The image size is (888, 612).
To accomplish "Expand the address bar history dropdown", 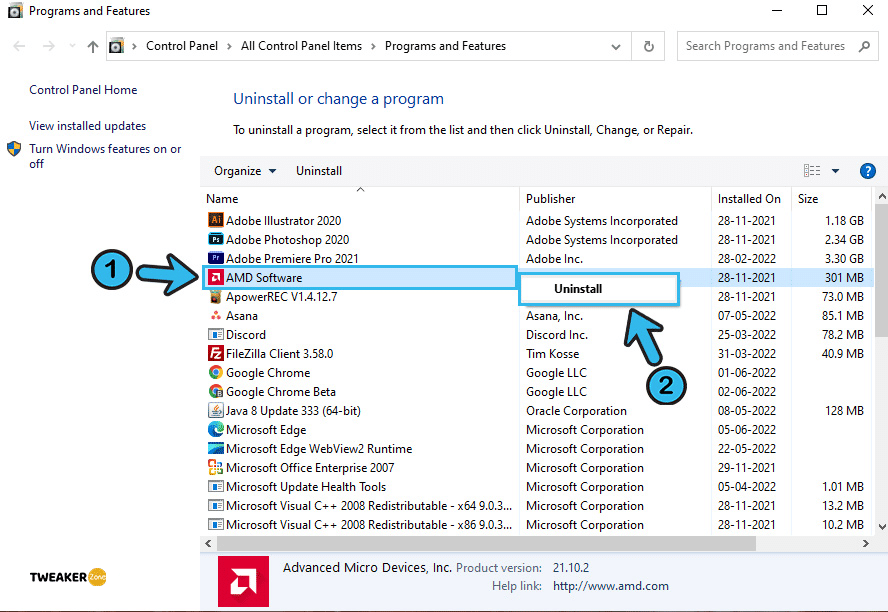I will coord(616,47).
